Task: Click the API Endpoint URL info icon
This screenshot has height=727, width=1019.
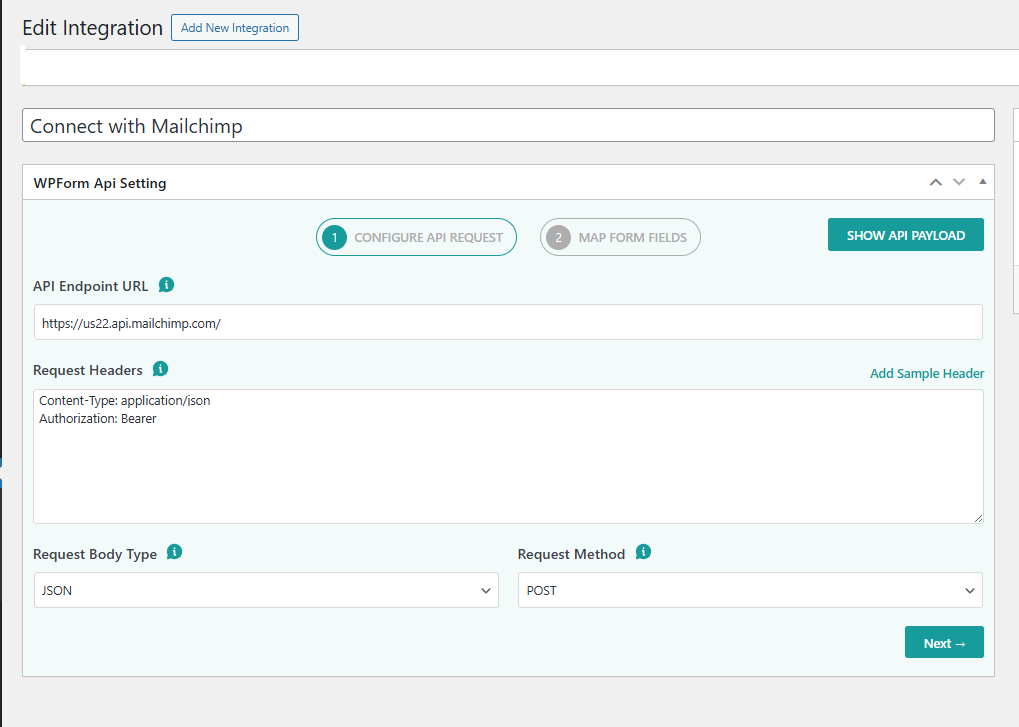Action: point(166,285)
